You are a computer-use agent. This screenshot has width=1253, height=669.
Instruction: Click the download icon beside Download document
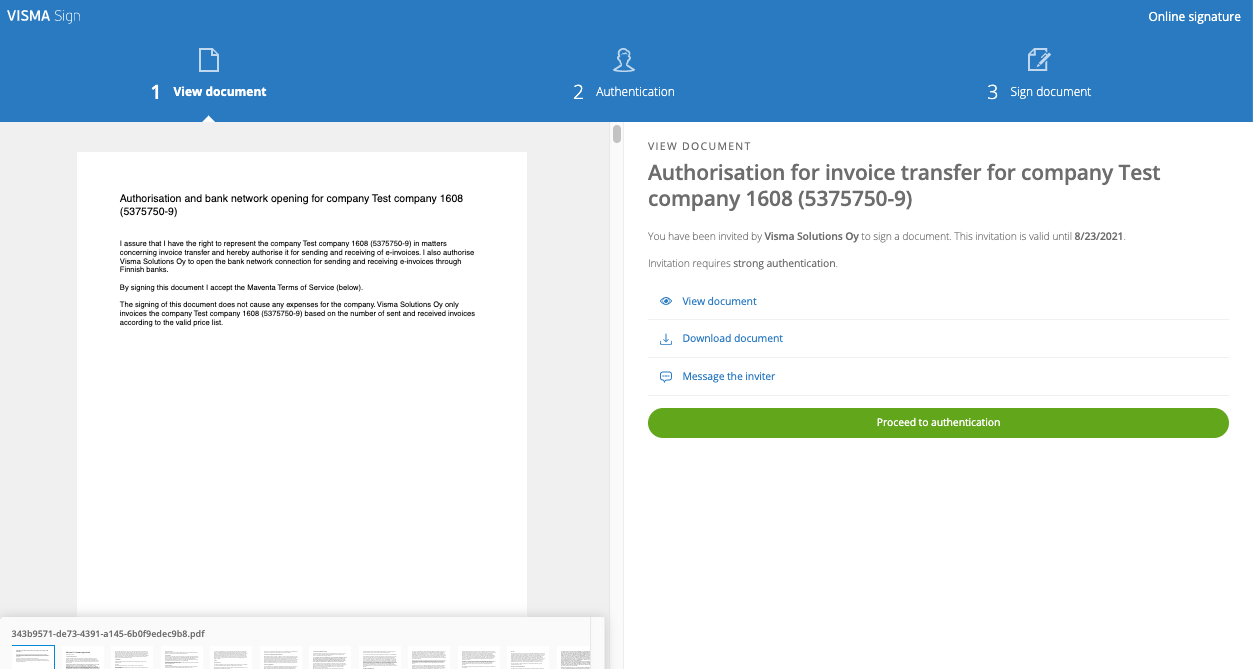click(666, 339)
